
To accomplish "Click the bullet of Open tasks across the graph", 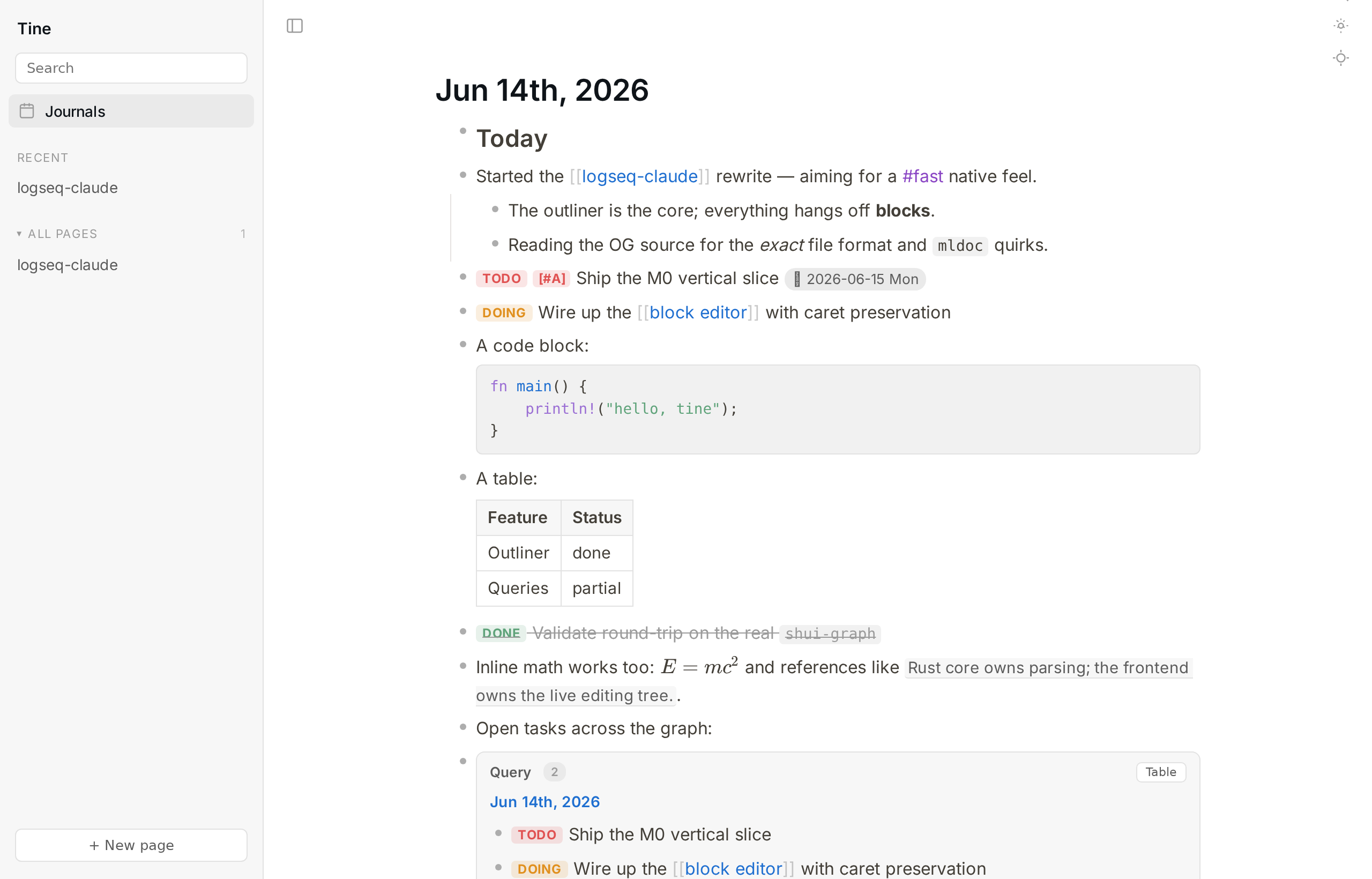I will coord(463,727).
